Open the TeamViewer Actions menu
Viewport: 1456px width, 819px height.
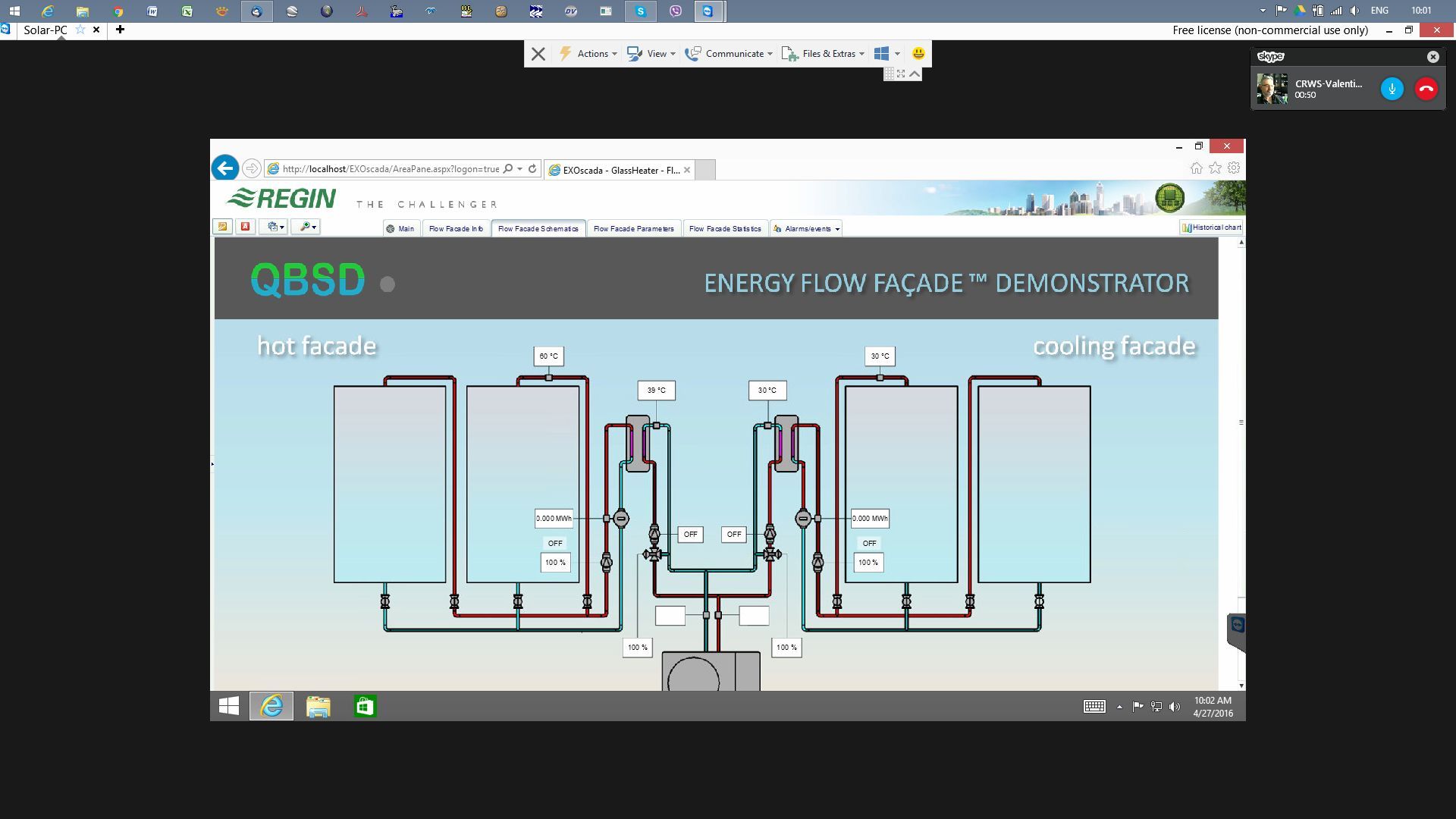pos(588,54)
